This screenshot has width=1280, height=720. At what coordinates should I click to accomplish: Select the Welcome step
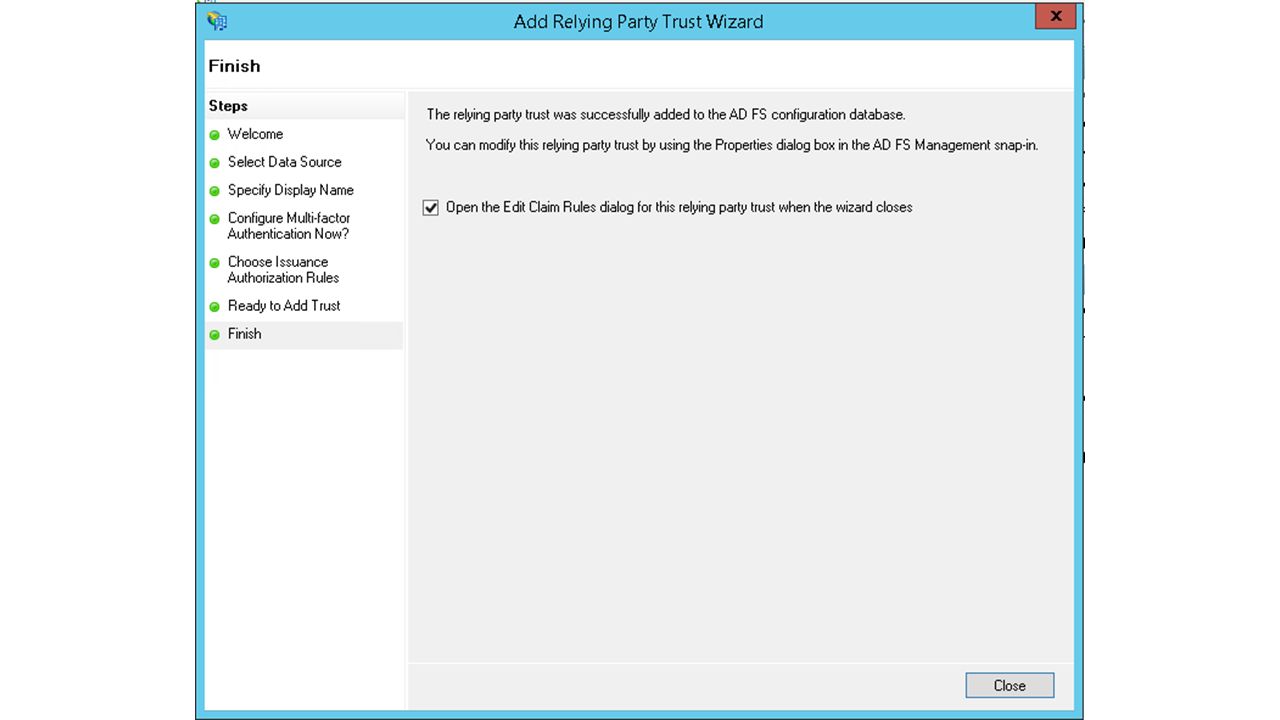(255, 134)
